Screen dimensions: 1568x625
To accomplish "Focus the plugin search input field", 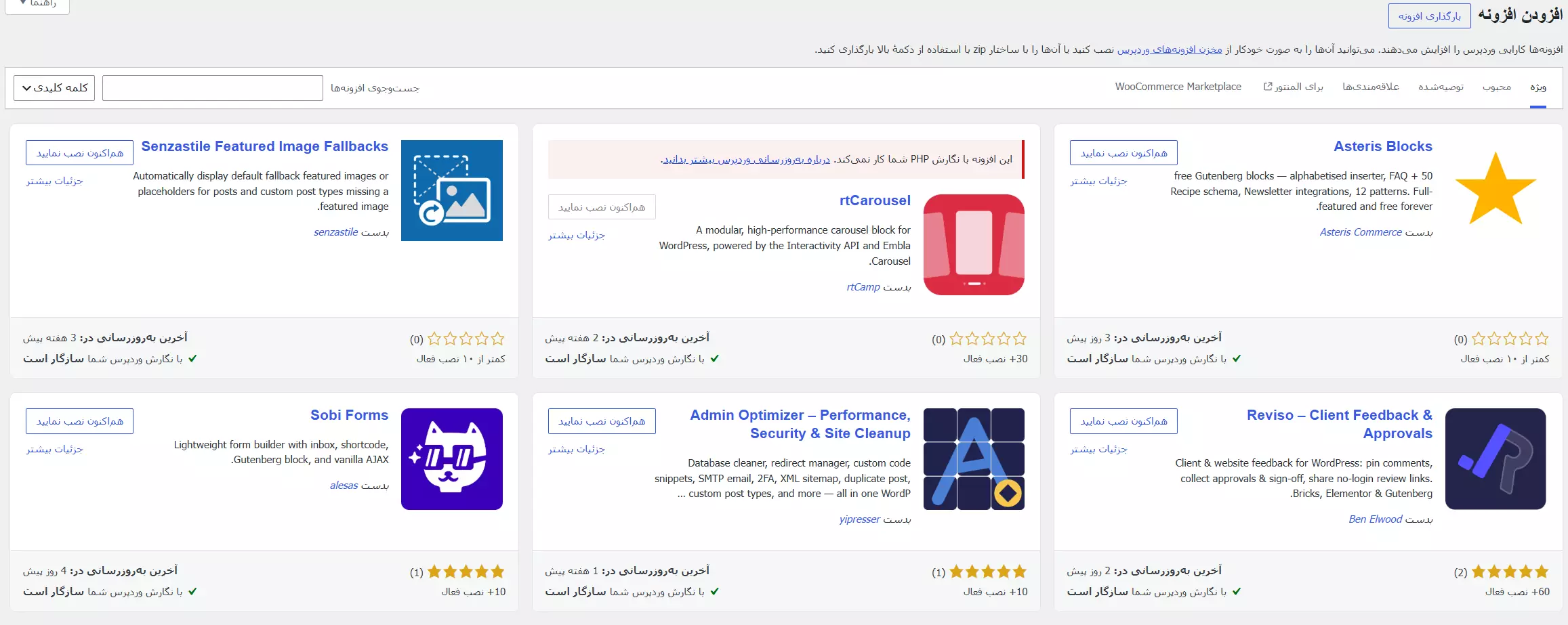I will point(212,88).
